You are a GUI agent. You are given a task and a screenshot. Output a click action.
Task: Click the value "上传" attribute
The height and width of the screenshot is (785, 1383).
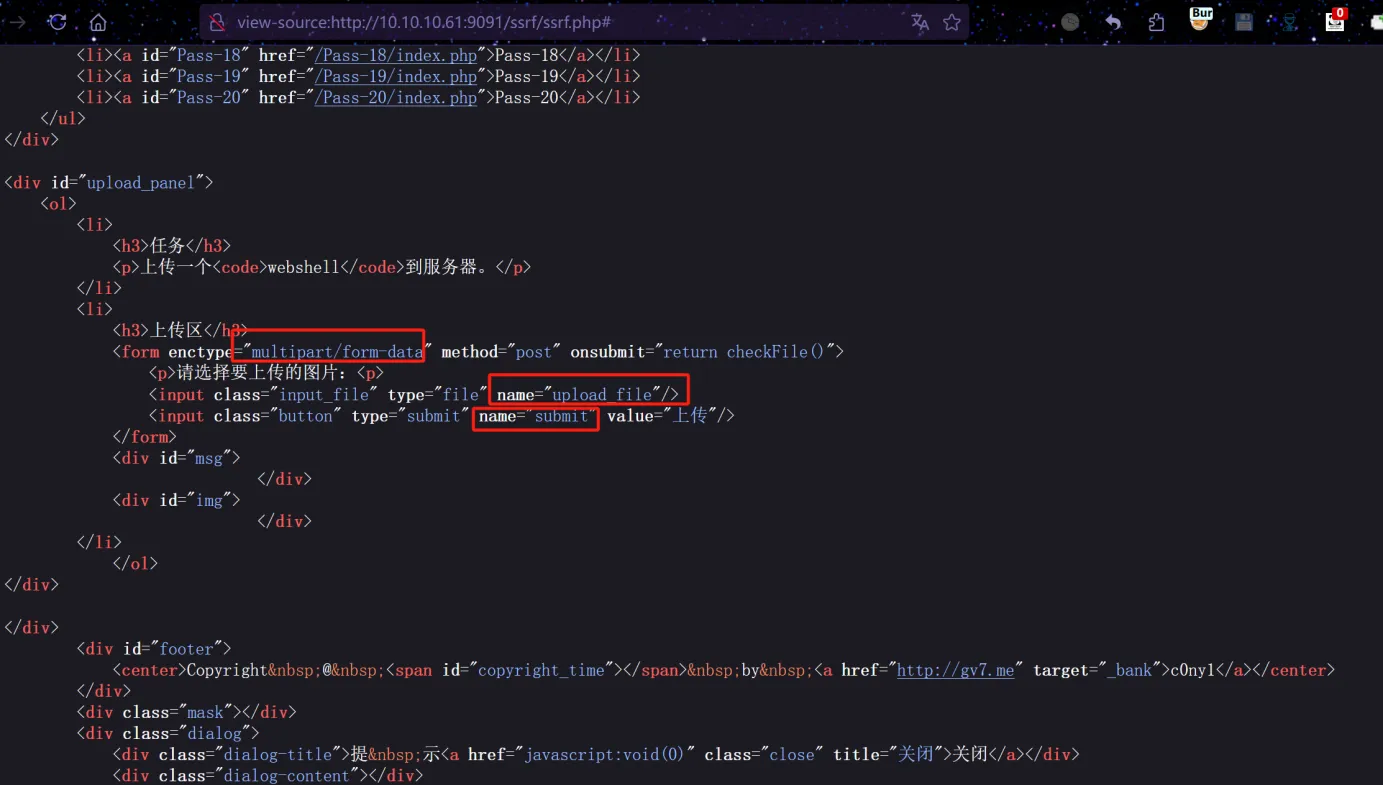pyautogui.click(x=689, y=416)
